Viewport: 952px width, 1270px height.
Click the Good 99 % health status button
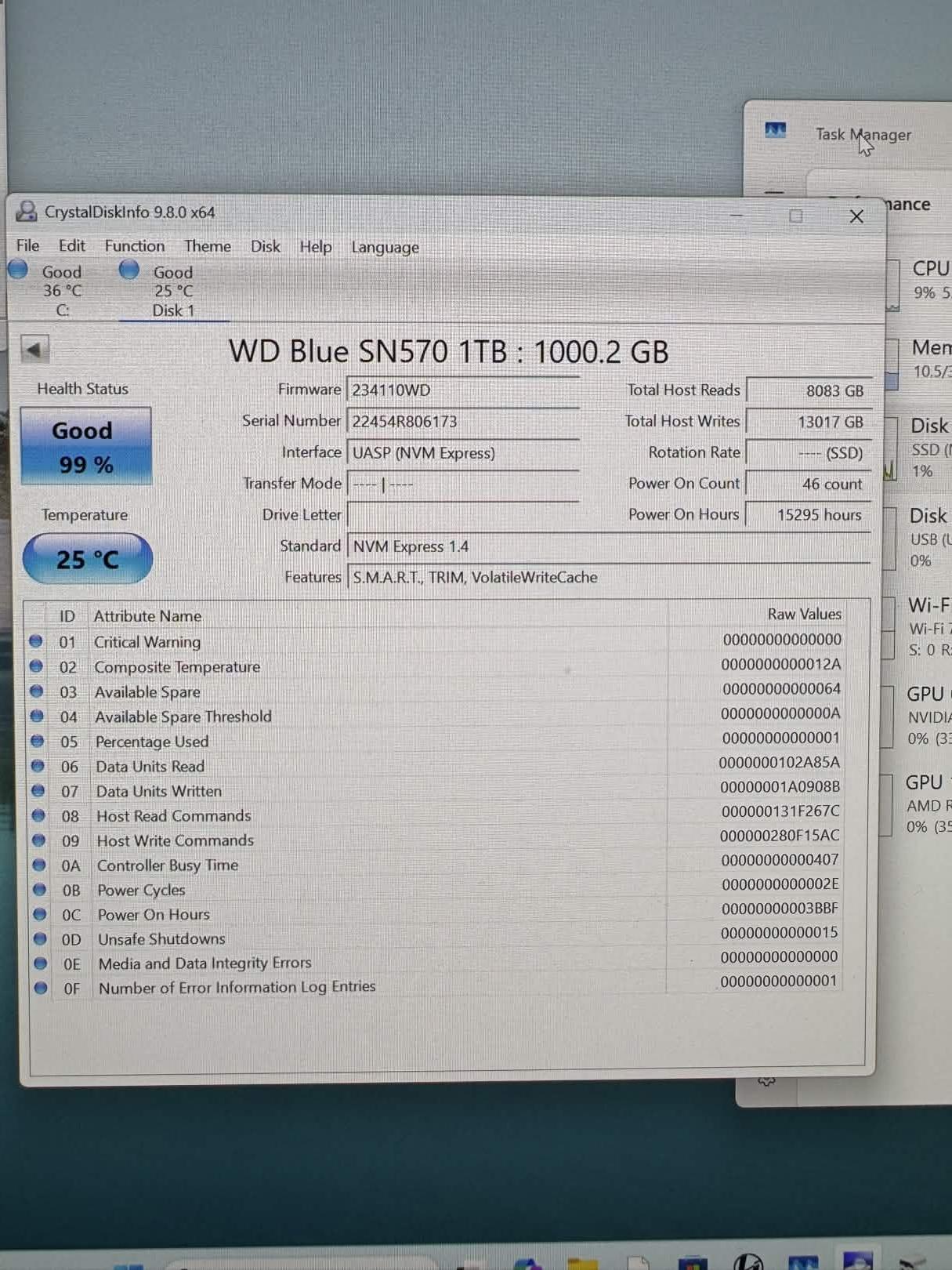pyautogui.click(x=85, y=446)
